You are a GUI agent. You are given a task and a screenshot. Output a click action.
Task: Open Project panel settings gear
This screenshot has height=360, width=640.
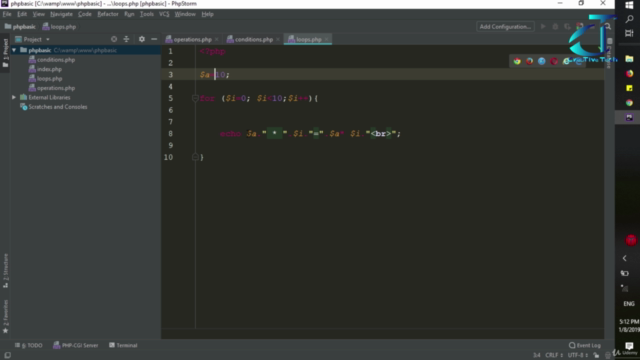pyautogui.click(x=142, y=39)
